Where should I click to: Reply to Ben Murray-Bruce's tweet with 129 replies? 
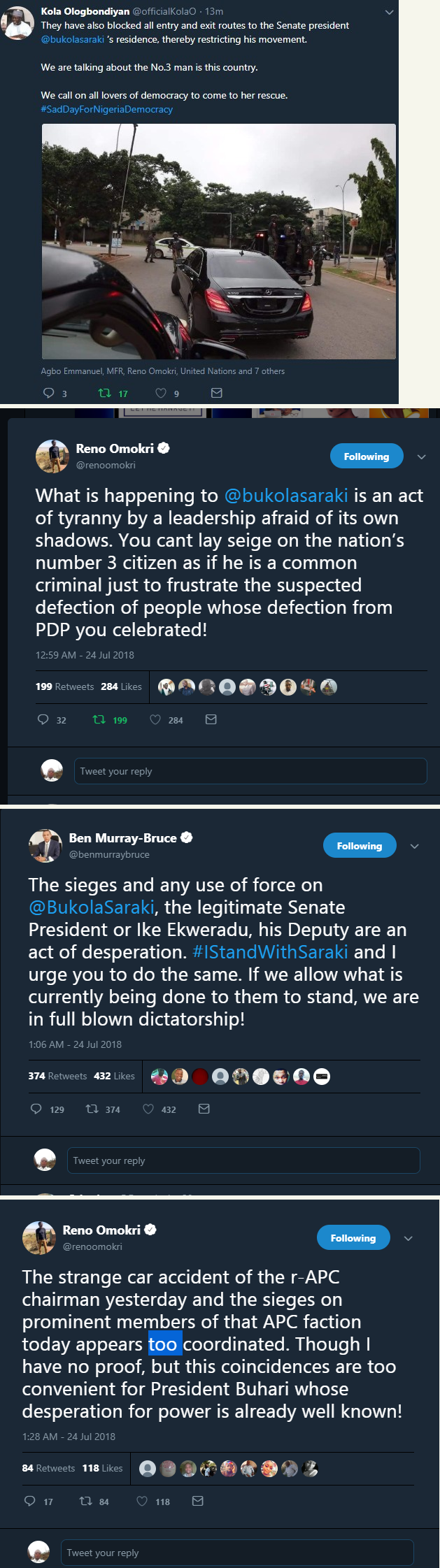[x=36, y=1109]
